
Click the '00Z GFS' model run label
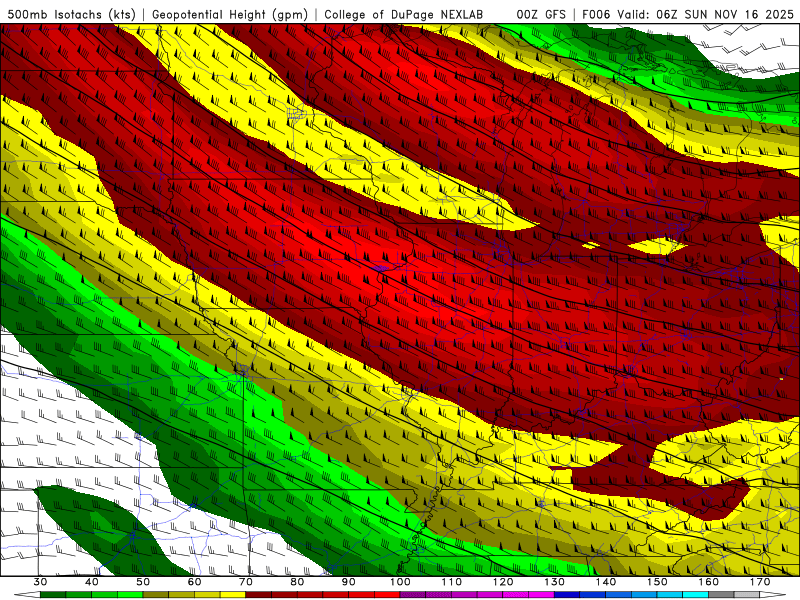pos(541,14)
